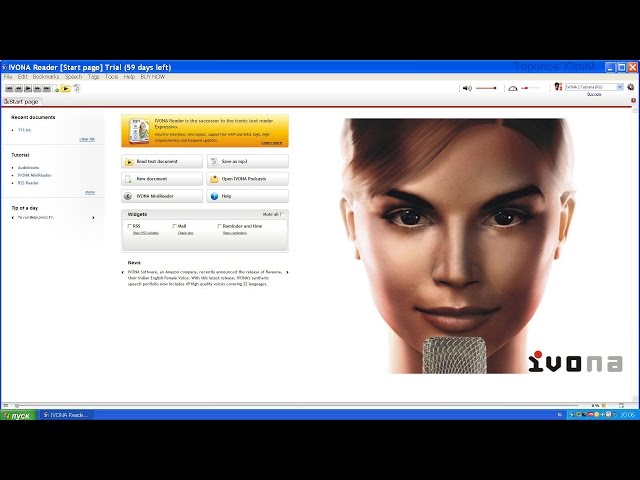Click the link under the Mail widget

(186, 233)
